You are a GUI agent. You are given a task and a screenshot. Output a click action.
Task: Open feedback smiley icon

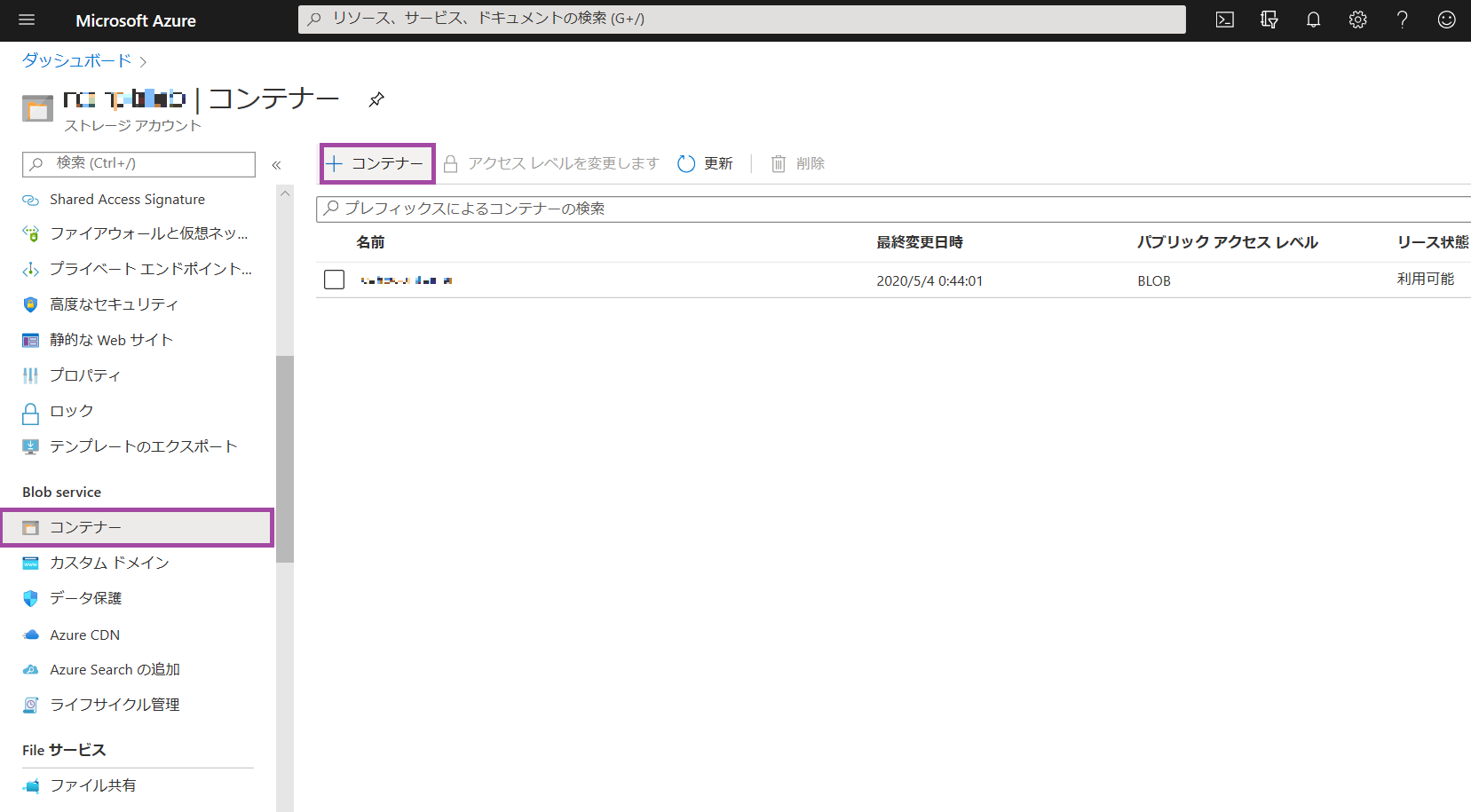1447,20
